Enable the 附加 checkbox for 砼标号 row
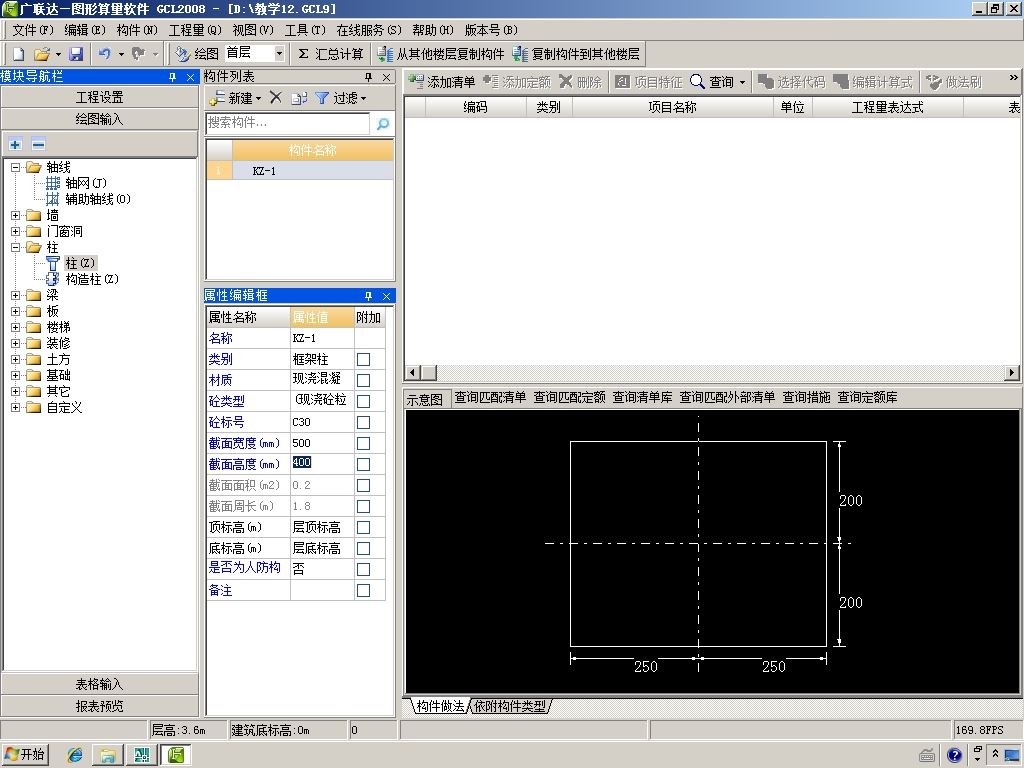 364,422
